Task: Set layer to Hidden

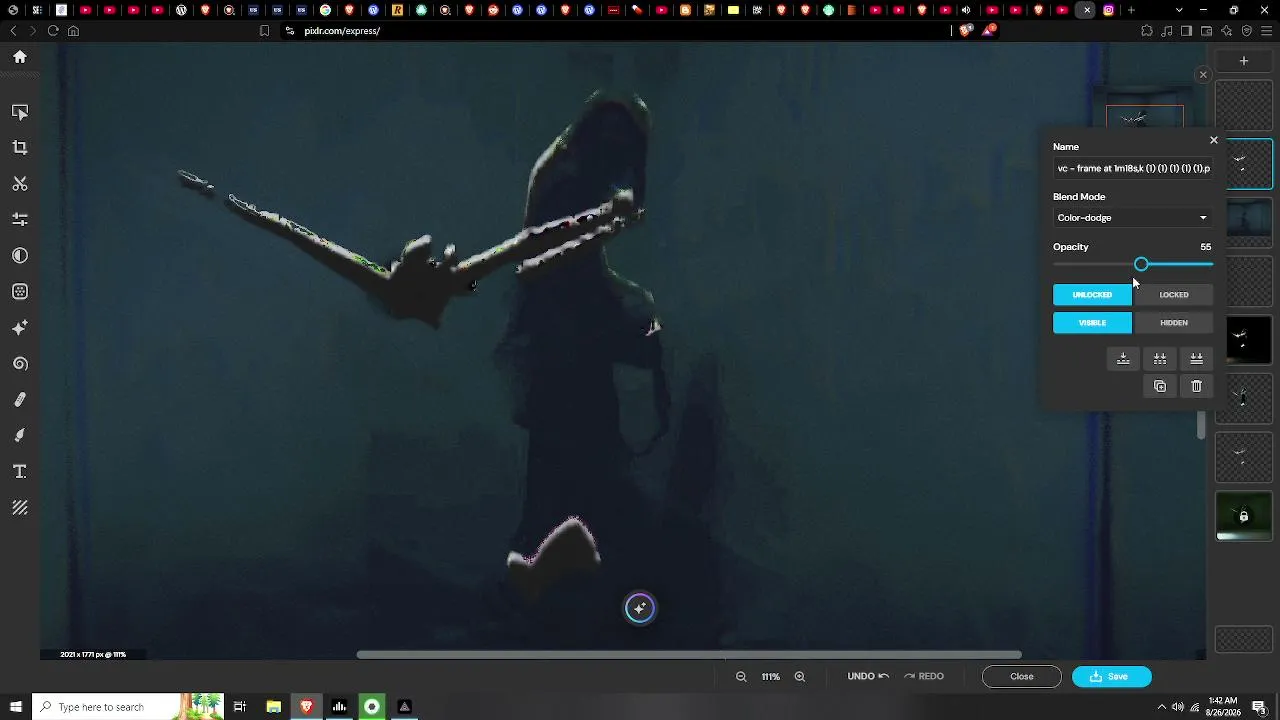Action: 1174,323
